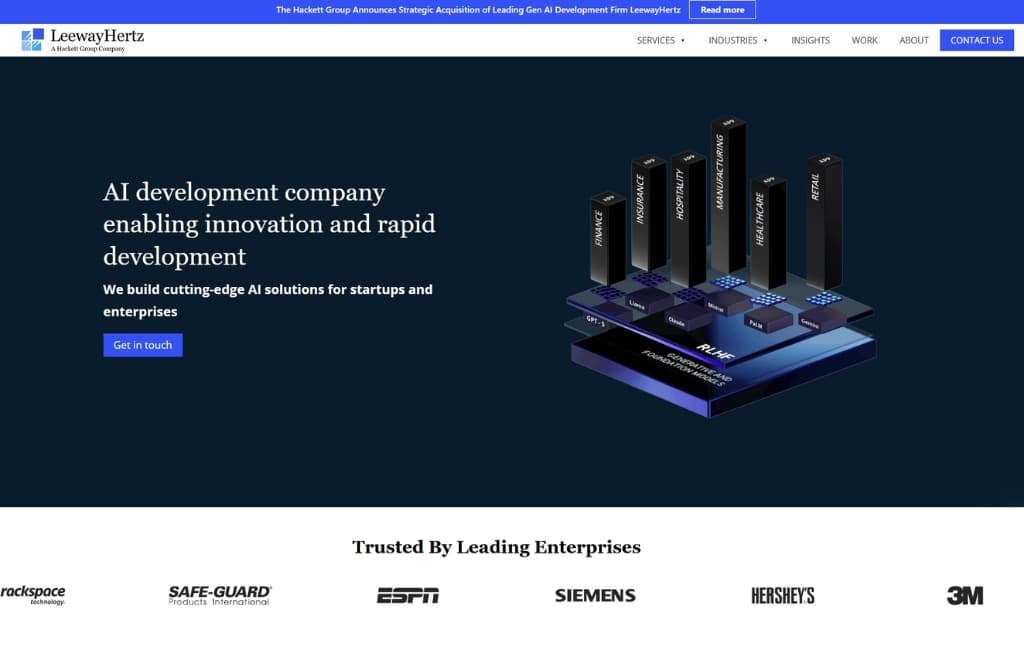Open the Work page in navigation
1024x662 pixels.
(864, 40)
